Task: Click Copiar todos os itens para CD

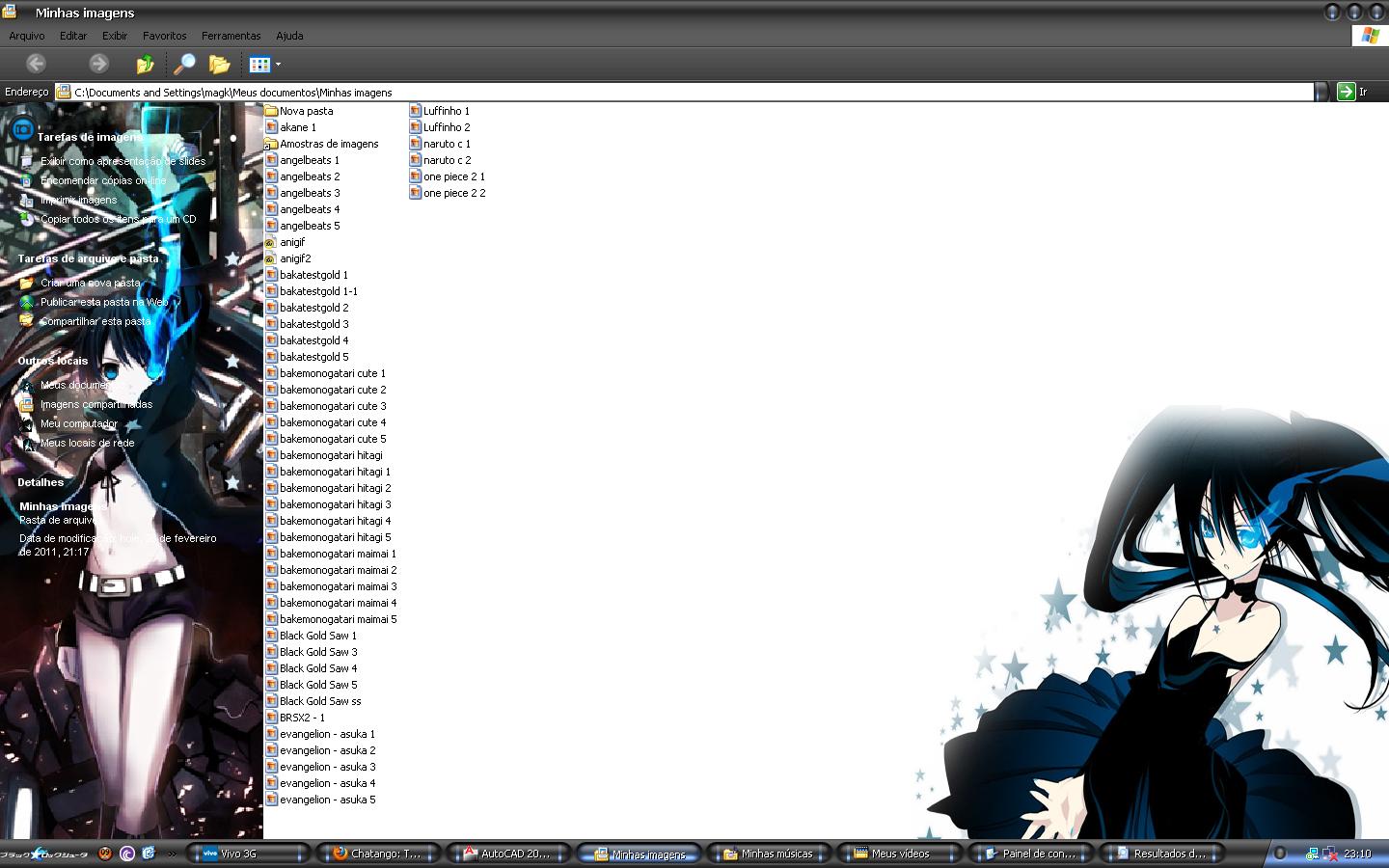Action: coord(118,219)
